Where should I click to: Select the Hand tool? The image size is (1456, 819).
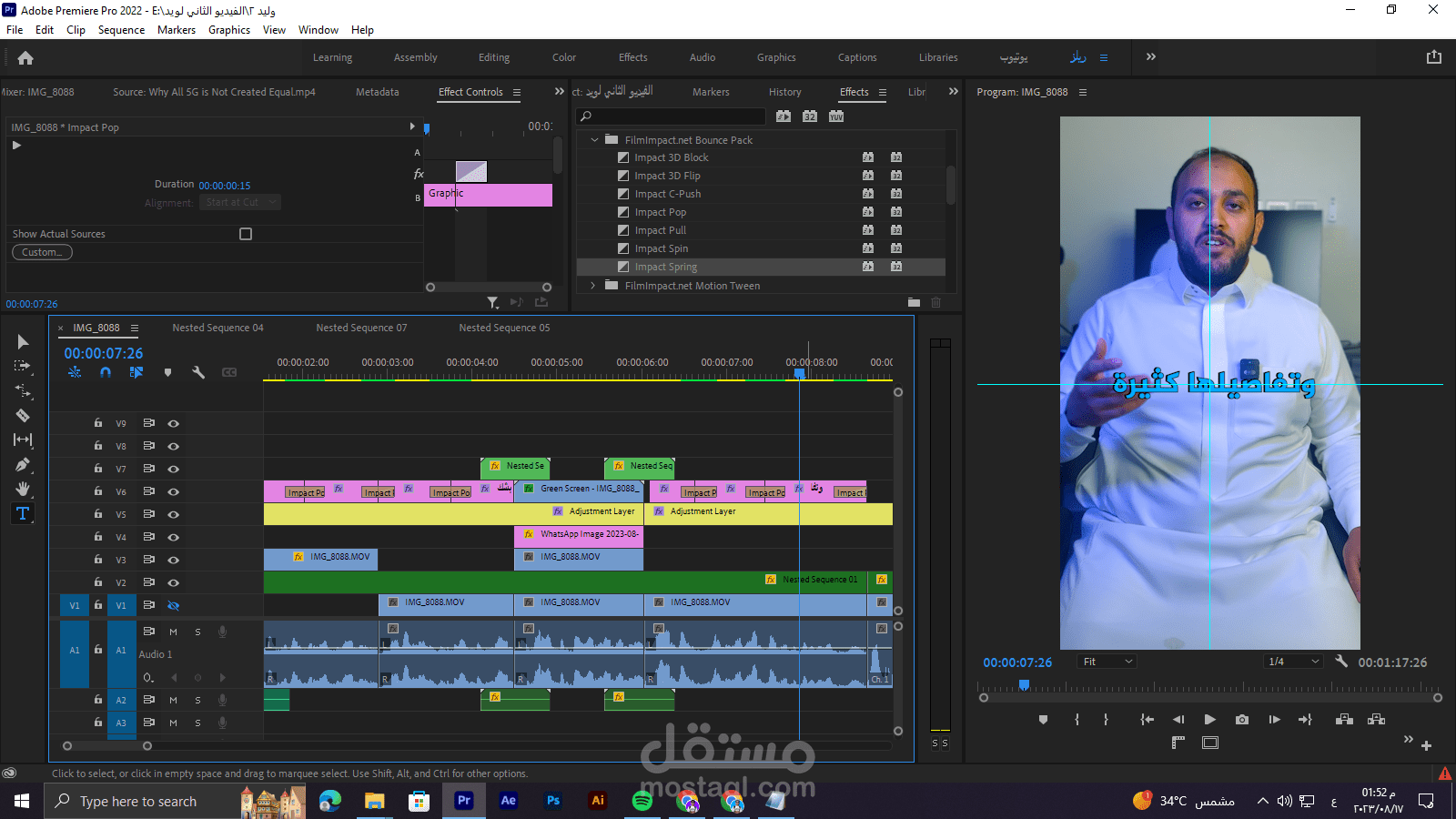[23, 490]
